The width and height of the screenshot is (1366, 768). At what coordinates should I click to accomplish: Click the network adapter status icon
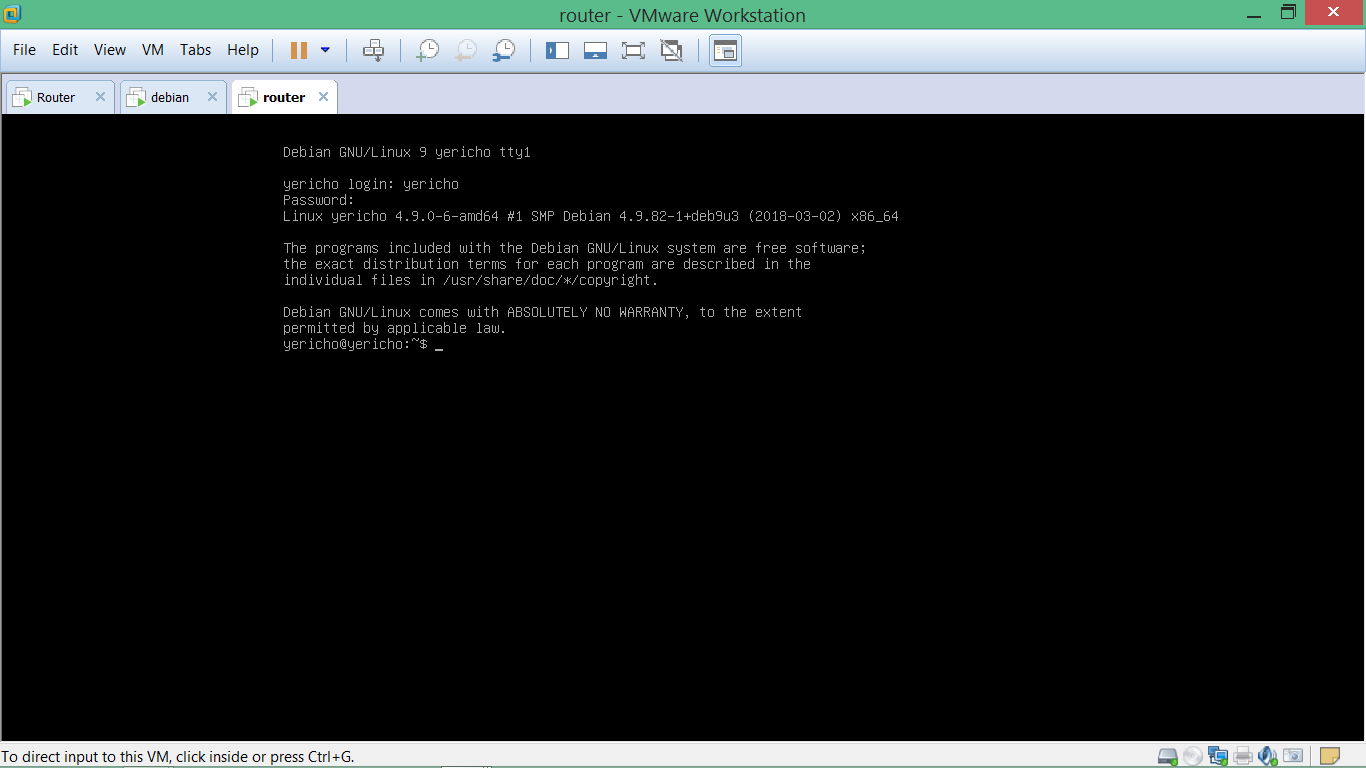(1217, 756)
